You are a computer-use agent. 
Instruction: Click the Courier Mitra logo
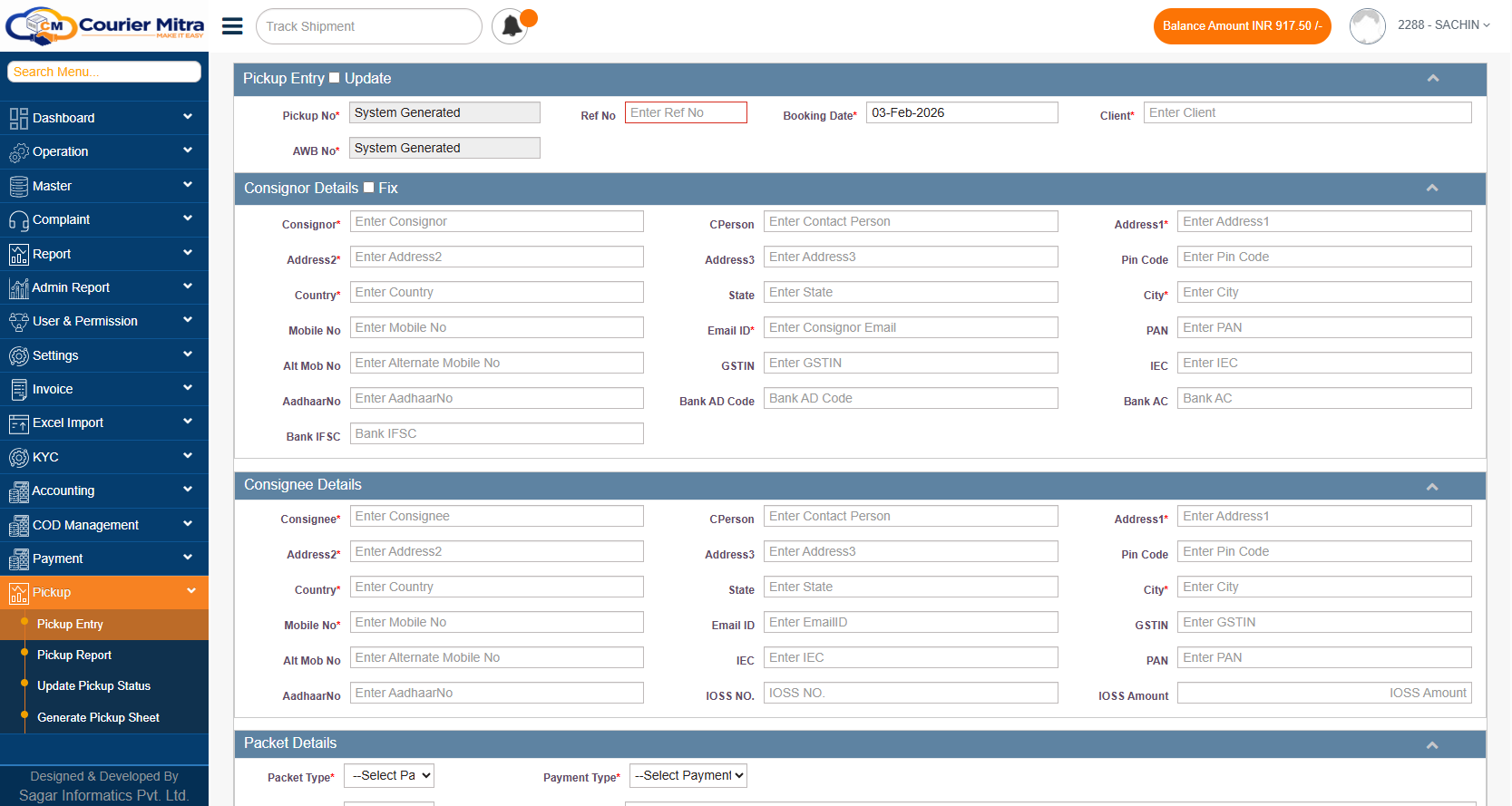coord(104,25)
